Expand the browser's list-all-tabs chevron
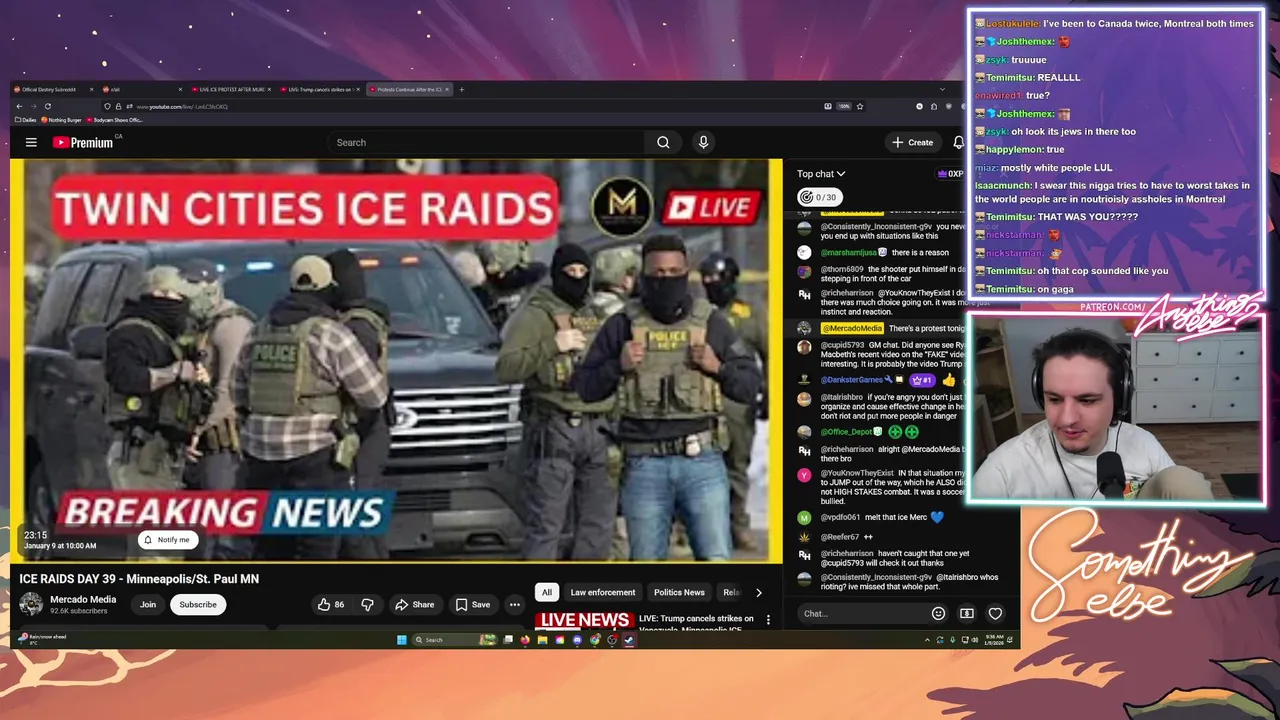 click(x=941, y=89)
